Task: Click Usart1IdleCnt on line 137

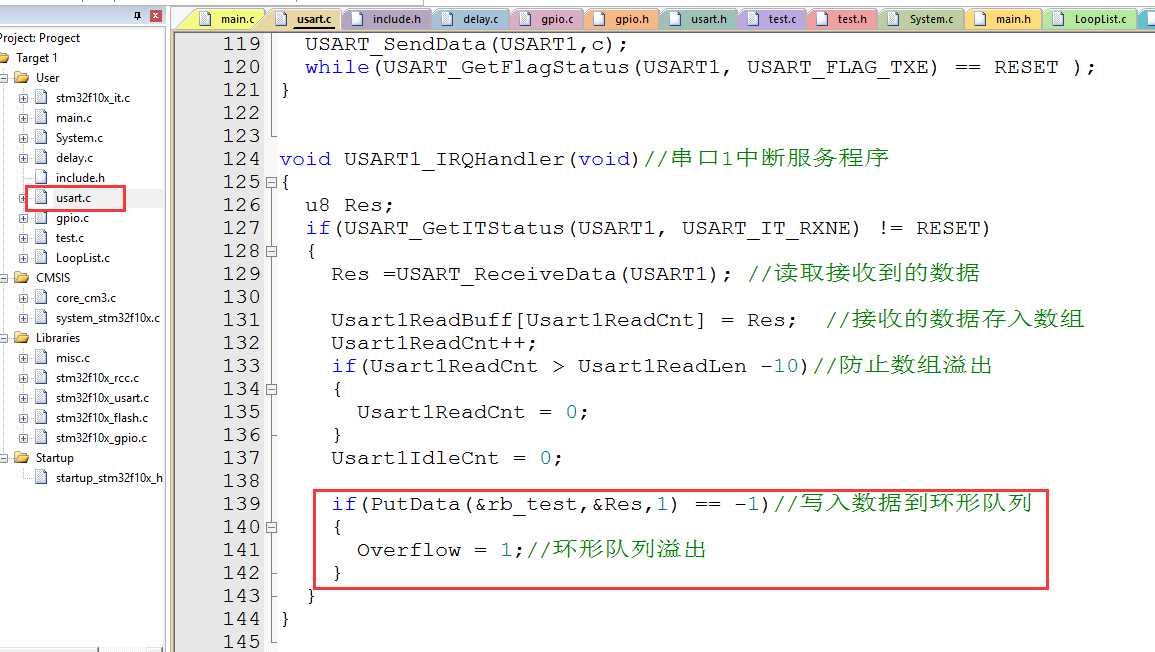Action: tap(415, 458)
